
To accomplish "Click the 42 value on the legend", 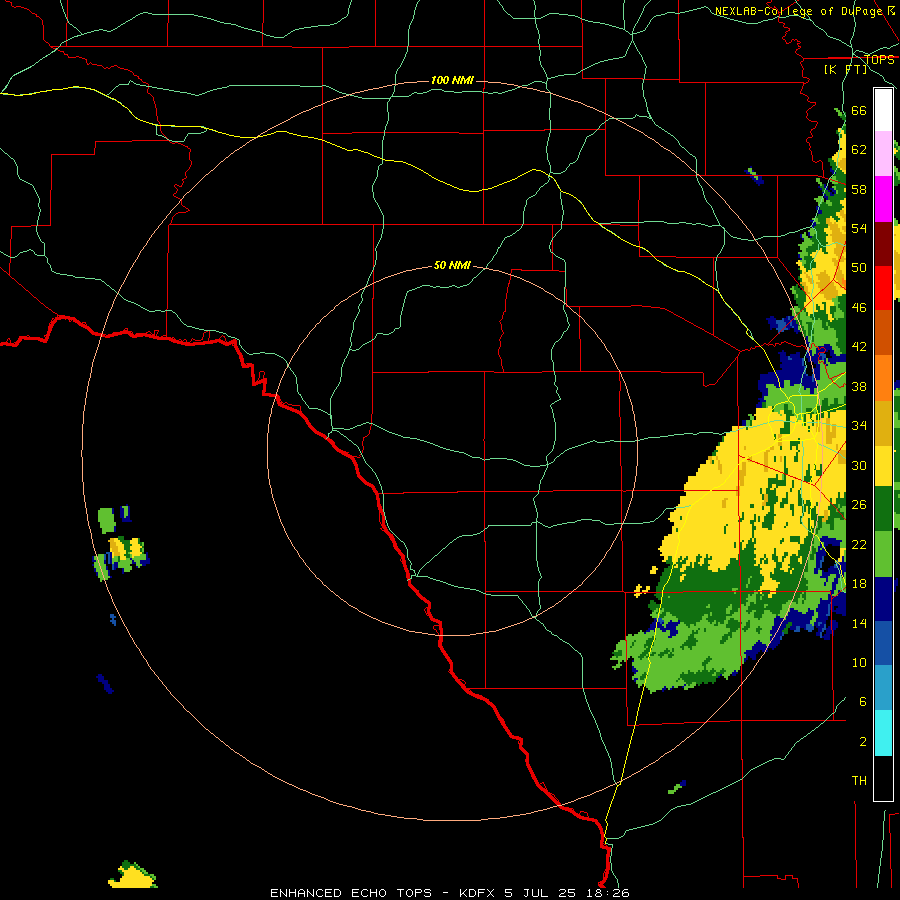I will coord(859,347).
